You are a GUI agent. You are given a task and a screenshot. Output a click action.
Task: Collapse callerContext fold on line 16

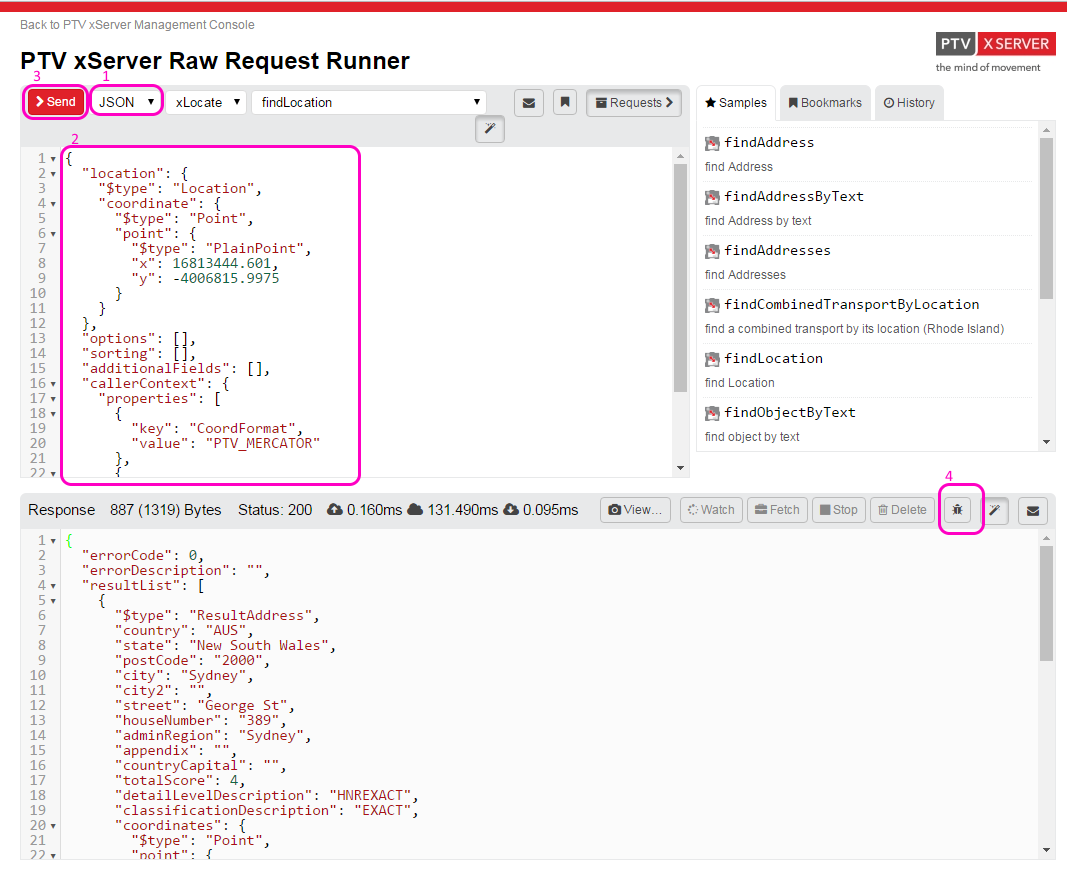53,384
